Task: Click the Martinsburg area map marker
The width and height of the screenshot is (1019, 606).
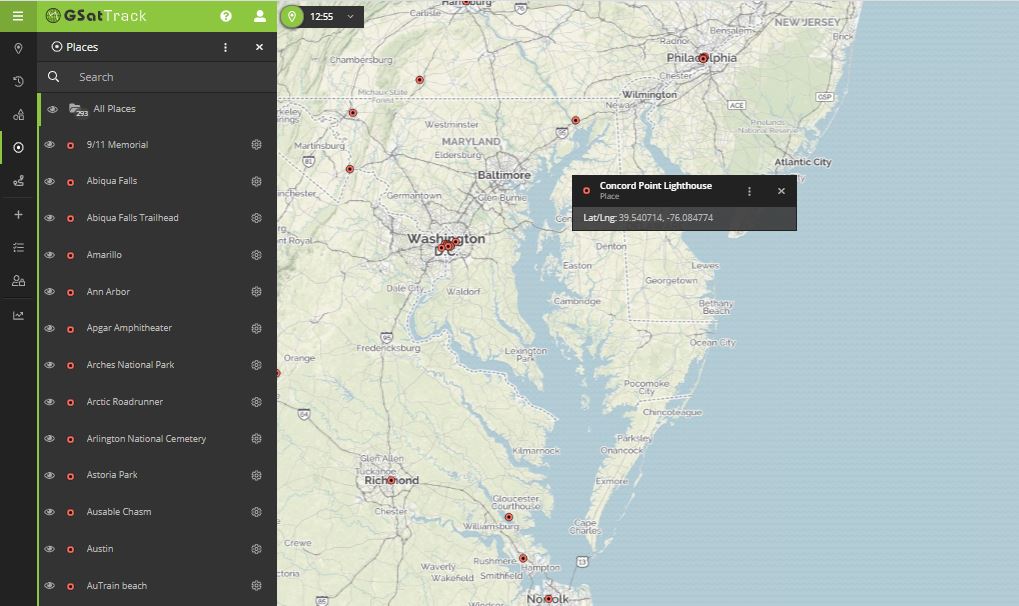Action: pyautogui.click(x=350, y=169)
